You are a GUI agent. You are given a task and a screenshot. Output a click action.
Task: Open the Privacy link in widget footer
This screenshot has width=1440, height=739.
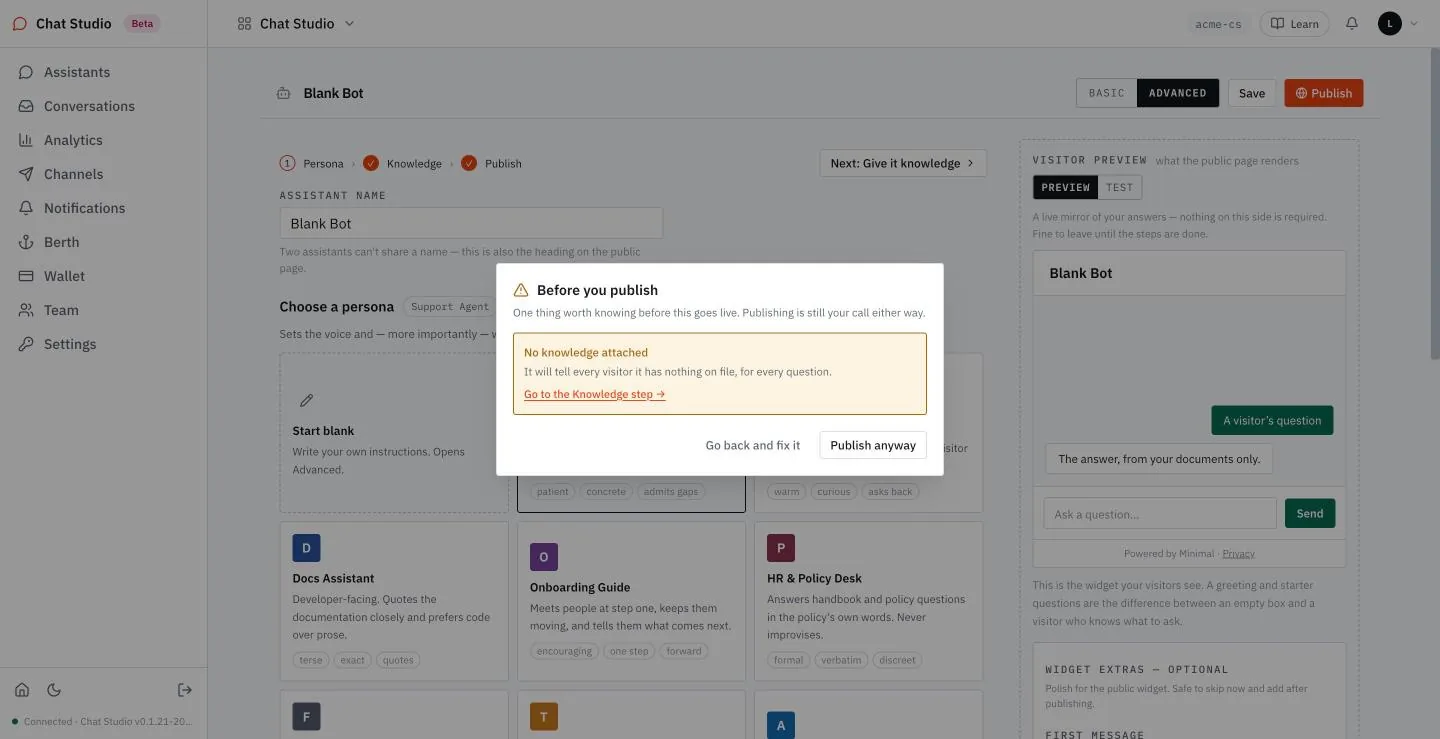point(1238,553)
